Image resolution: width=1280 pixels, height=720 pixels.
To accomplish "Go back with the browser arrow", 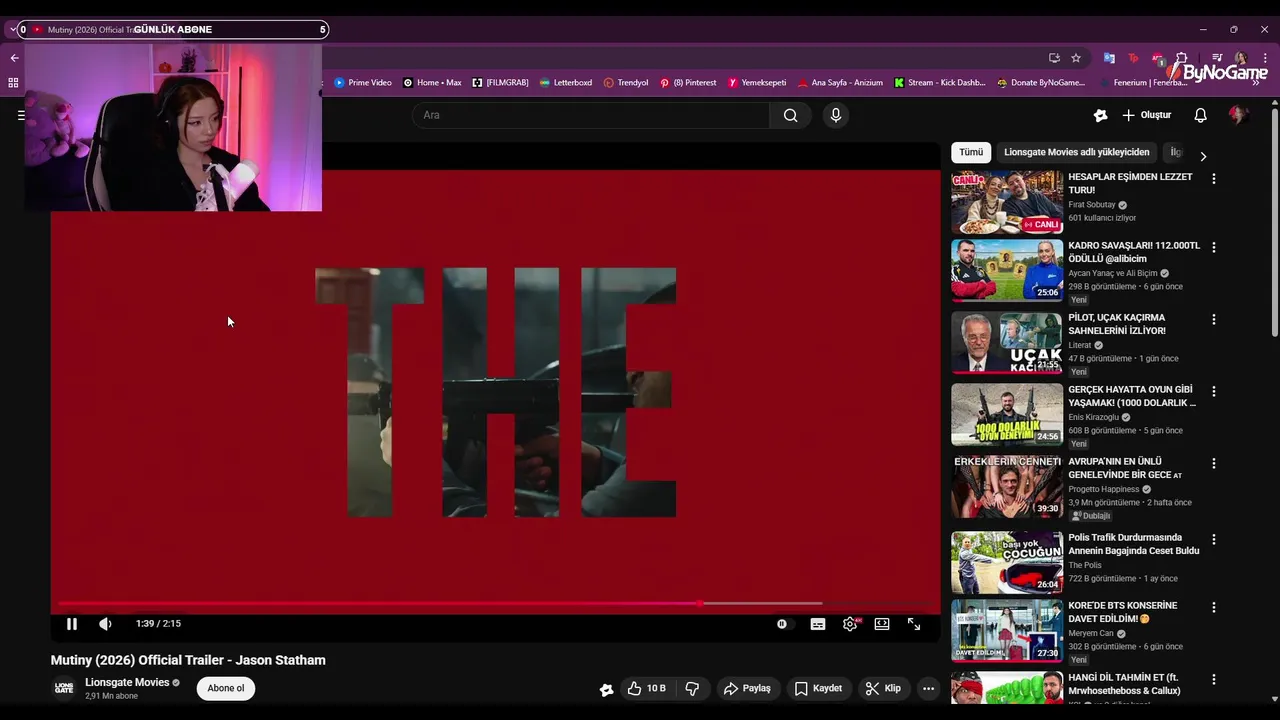I will point(14,58).
